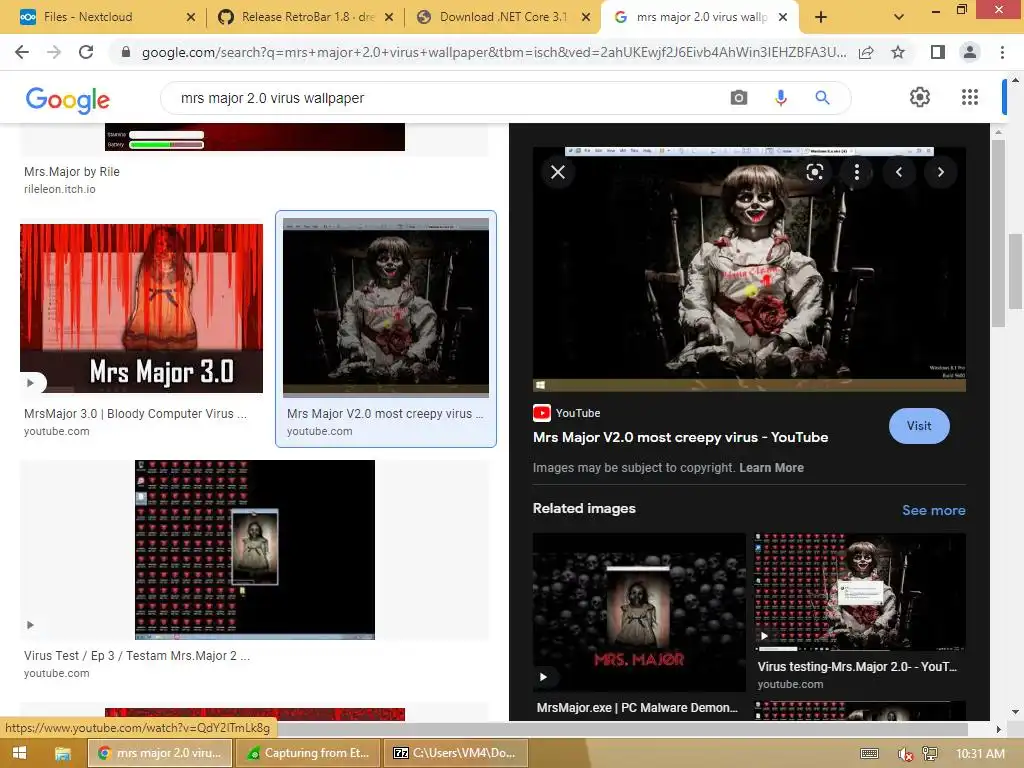Open new tab with plus button
Screen dimensions: 1024x768
[x=821, y=18]
